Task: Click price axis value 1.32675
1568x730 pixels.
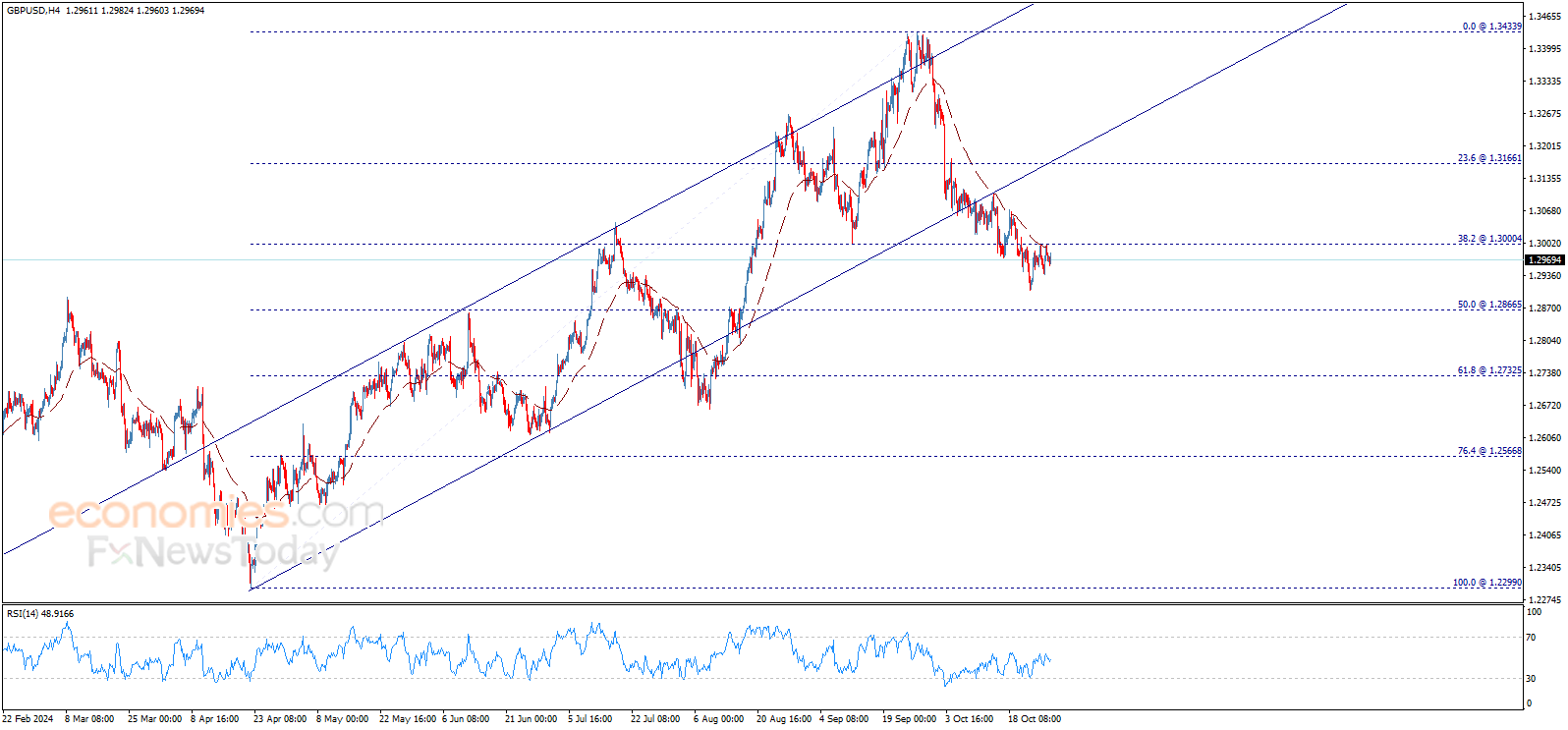Action: (1545, 114)
